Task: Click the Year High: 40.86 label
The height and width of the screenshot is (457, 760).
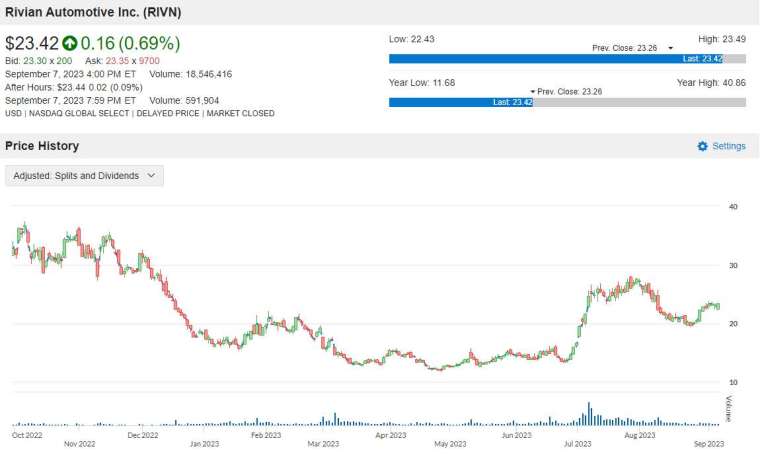Action: [711, 83]
